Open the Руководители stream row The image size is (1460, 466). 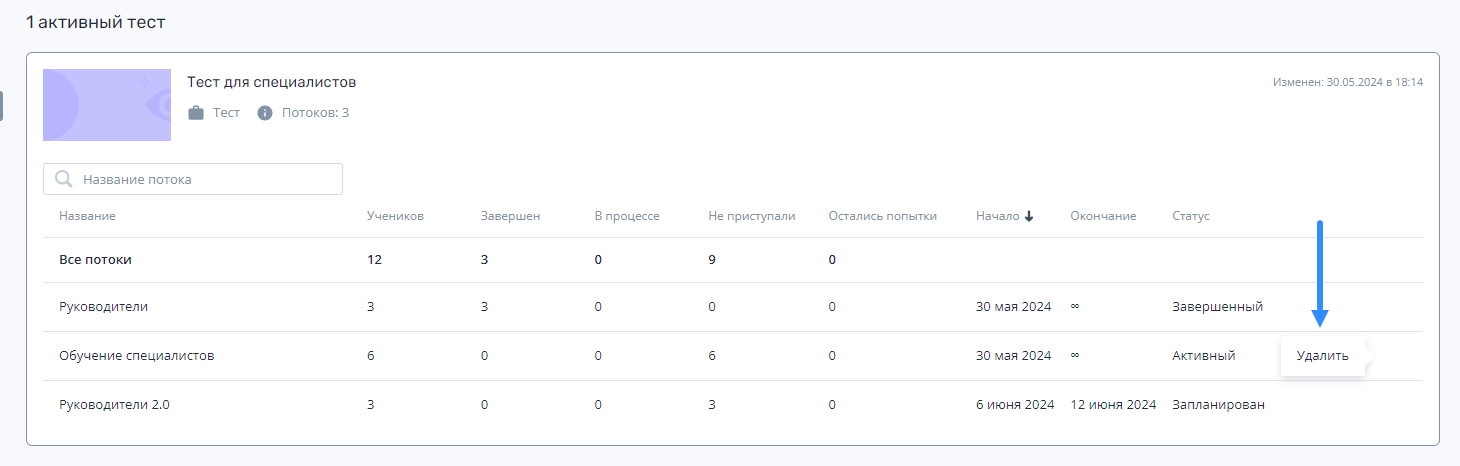(x=733, y=307)
